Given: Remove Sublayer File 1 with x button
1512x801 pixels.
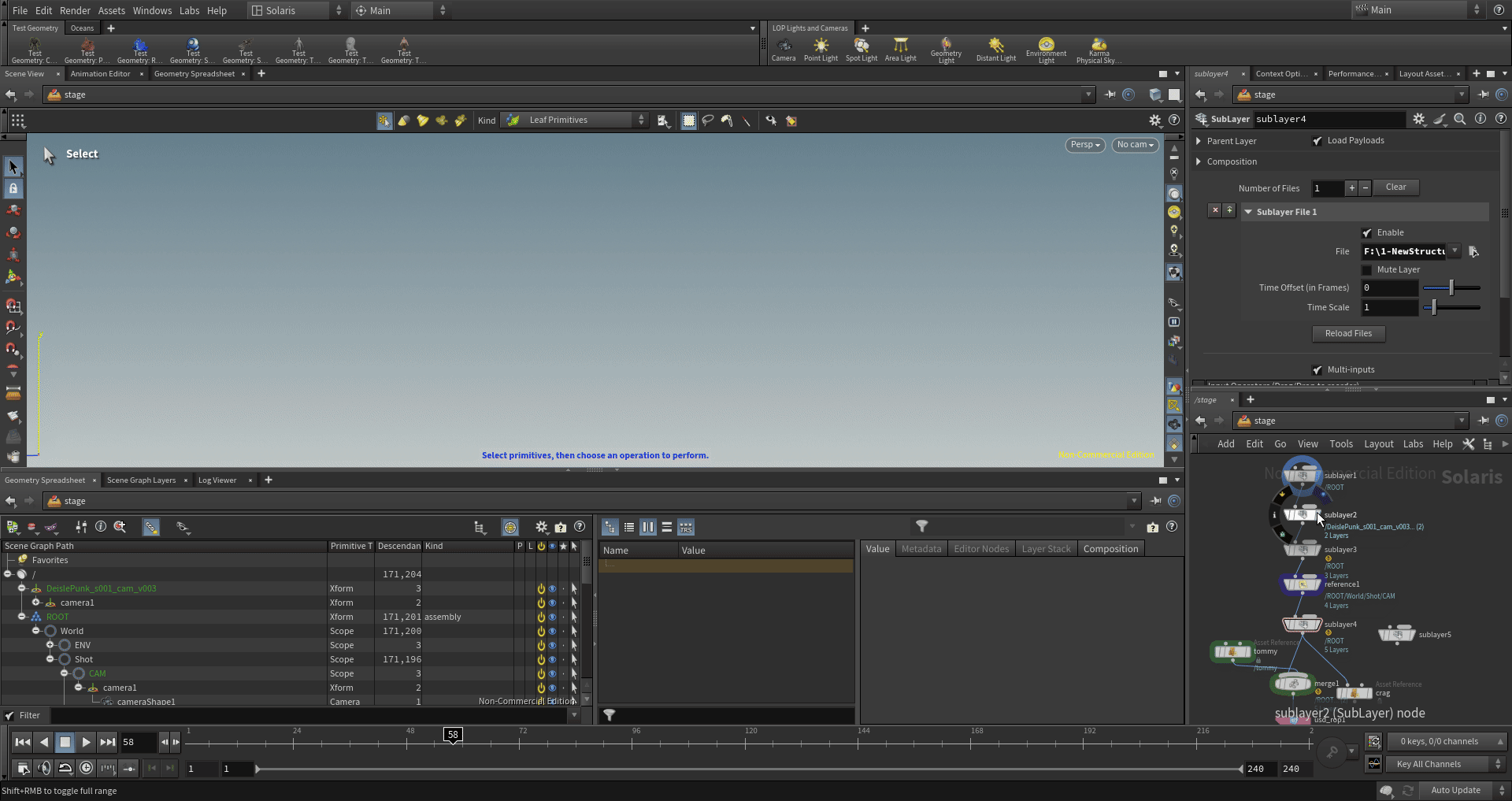Looking at the screenshot, I should point(1215,210).
